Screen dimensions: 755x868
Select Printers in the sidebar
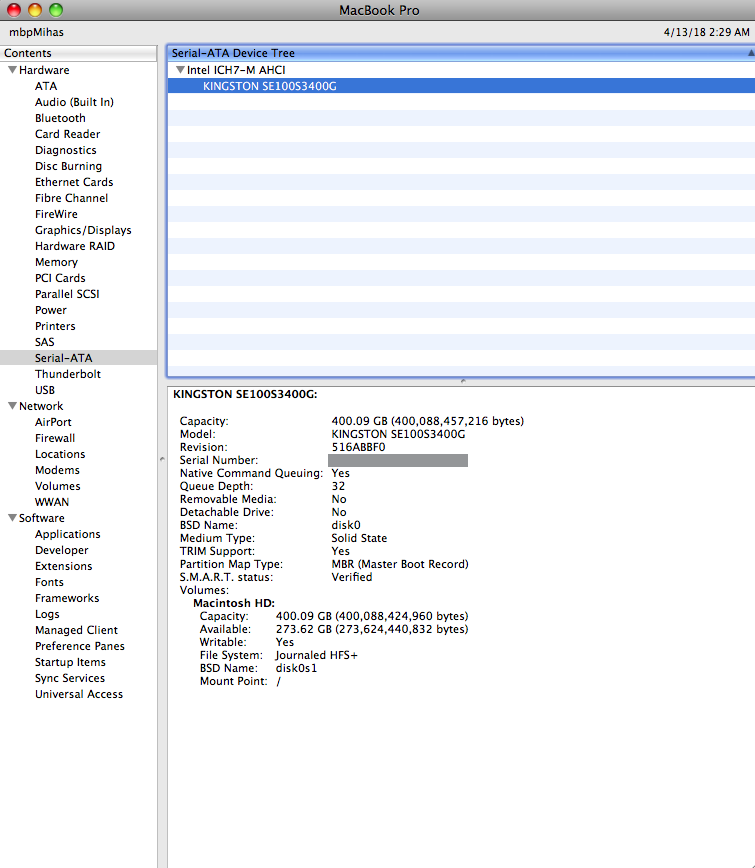(x=55, y=326)
